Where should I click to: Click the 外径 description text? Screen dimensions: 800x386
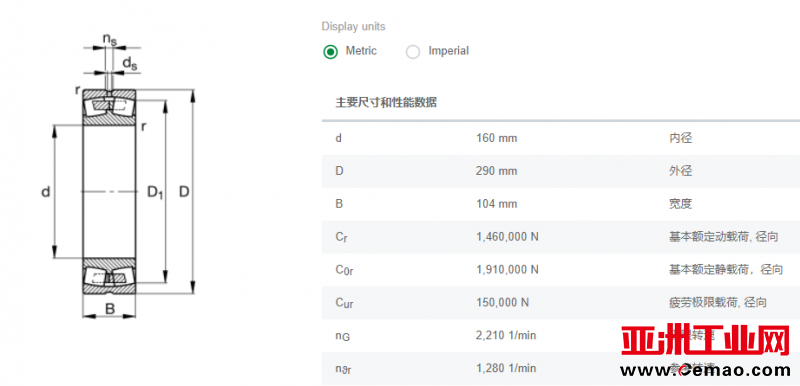[681, 171]
